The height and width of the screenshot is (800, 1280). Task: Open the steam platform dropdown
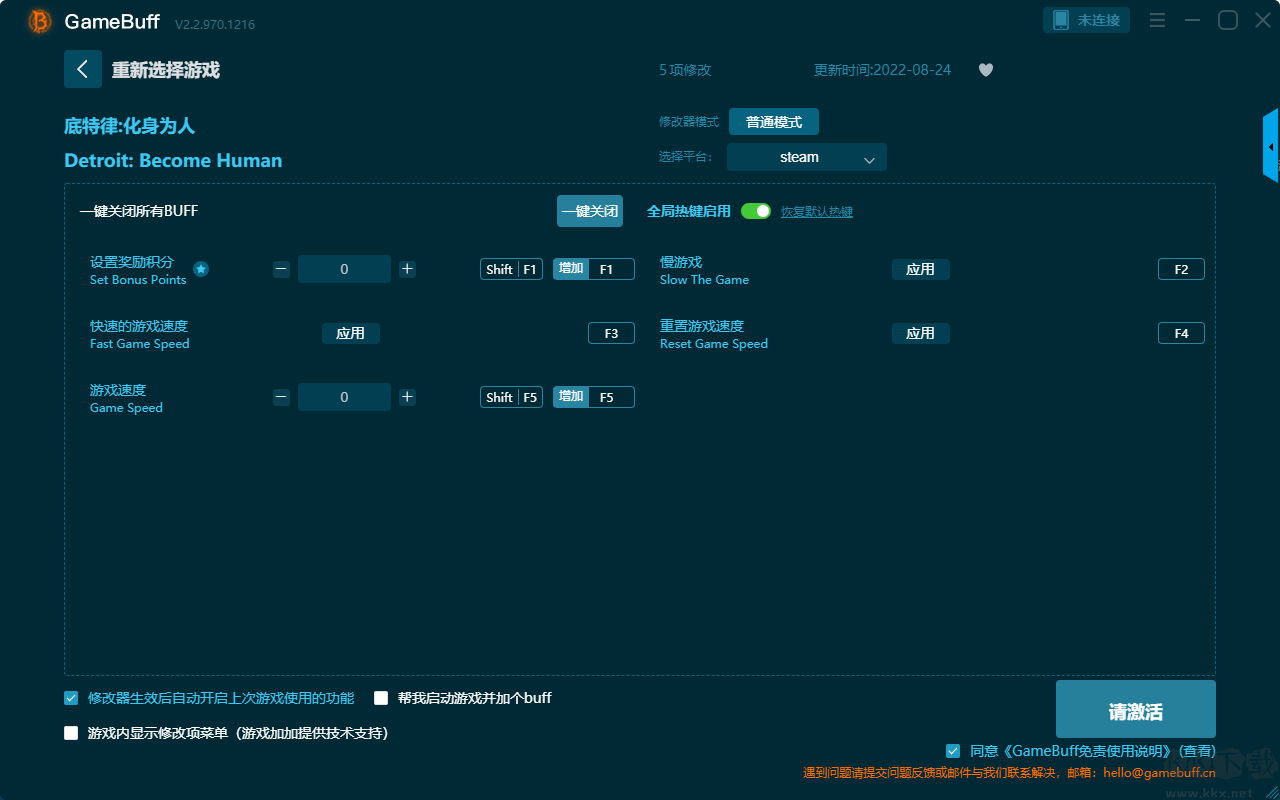pyautogui.click(x=807, y=157)
